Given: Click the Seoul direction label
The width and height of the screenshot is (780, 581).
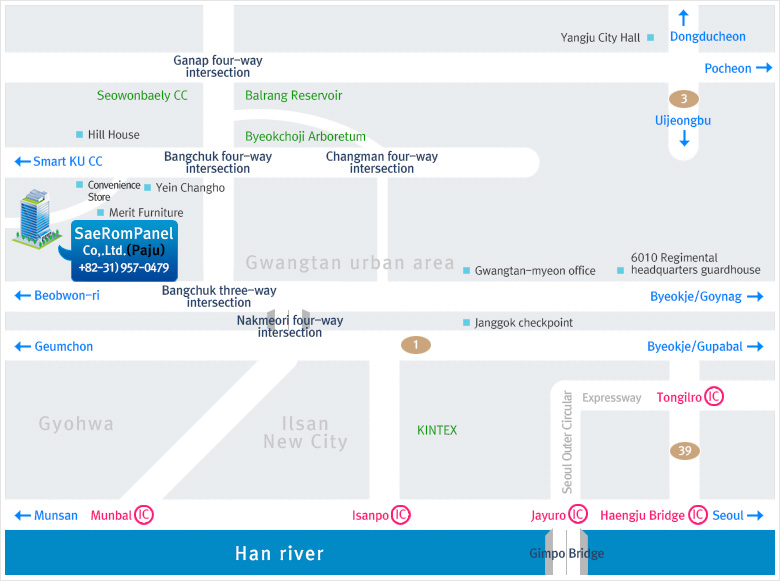Looking at the screenshot, I should [728, 515].
